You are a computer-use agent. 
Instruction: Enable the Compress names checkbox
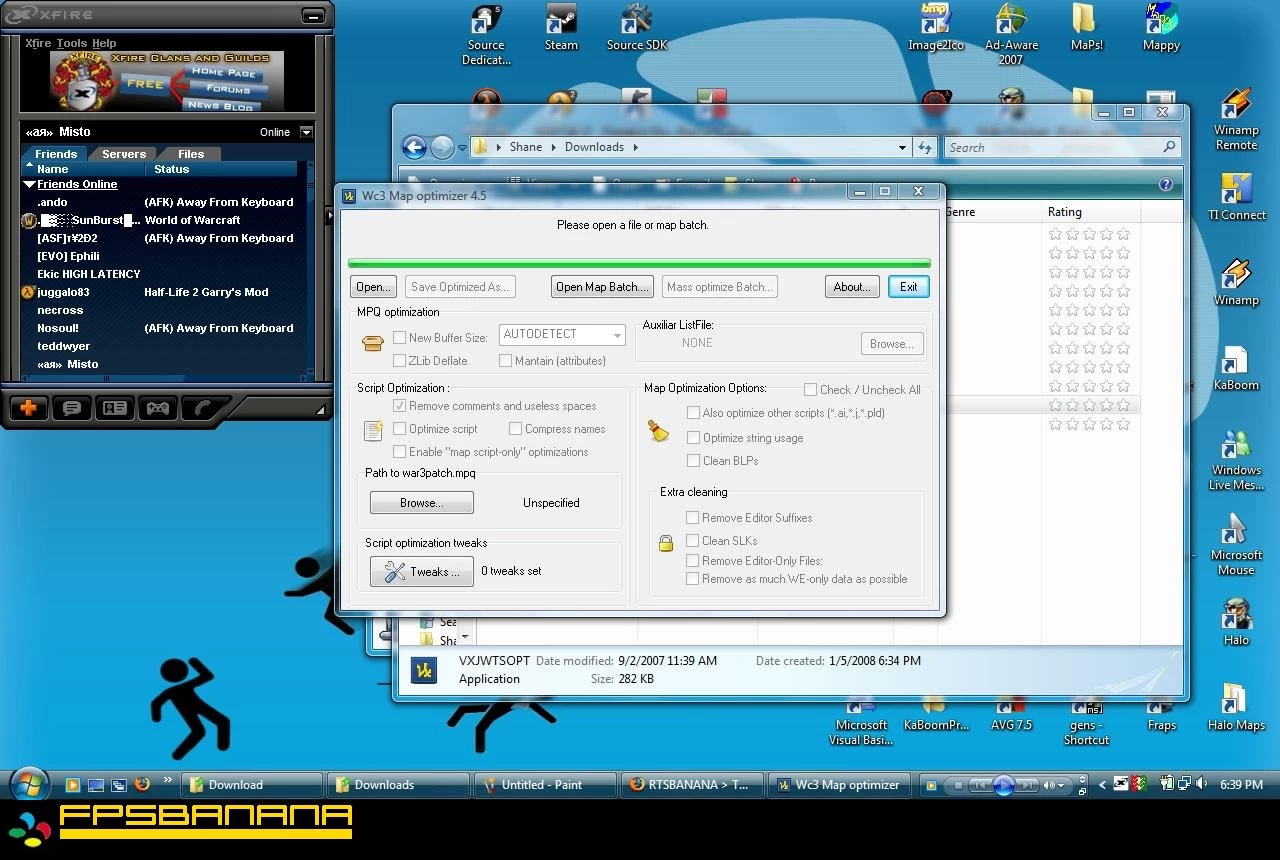(x=515, y=429)
